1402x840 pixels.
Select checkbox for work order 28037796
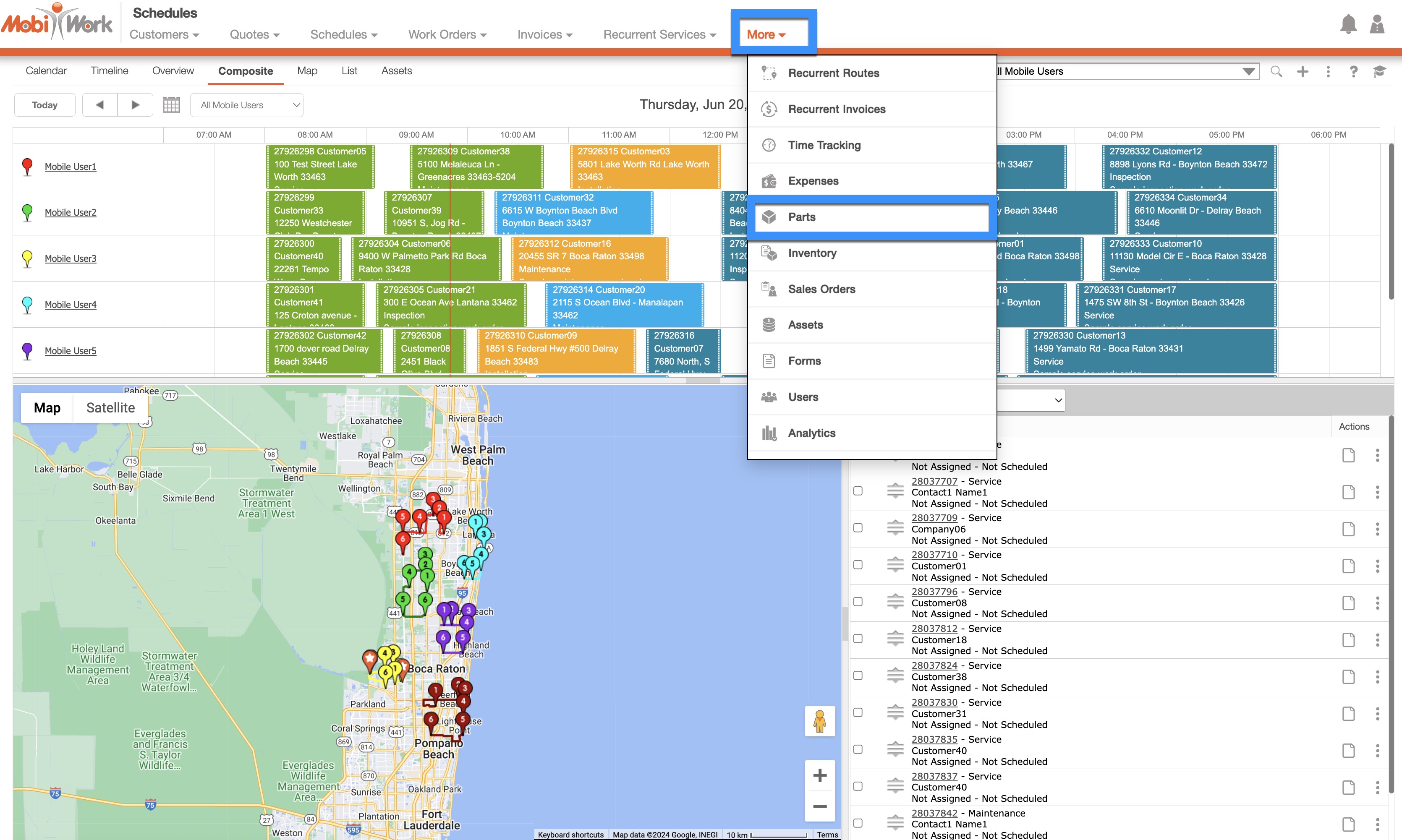[858, 602]
